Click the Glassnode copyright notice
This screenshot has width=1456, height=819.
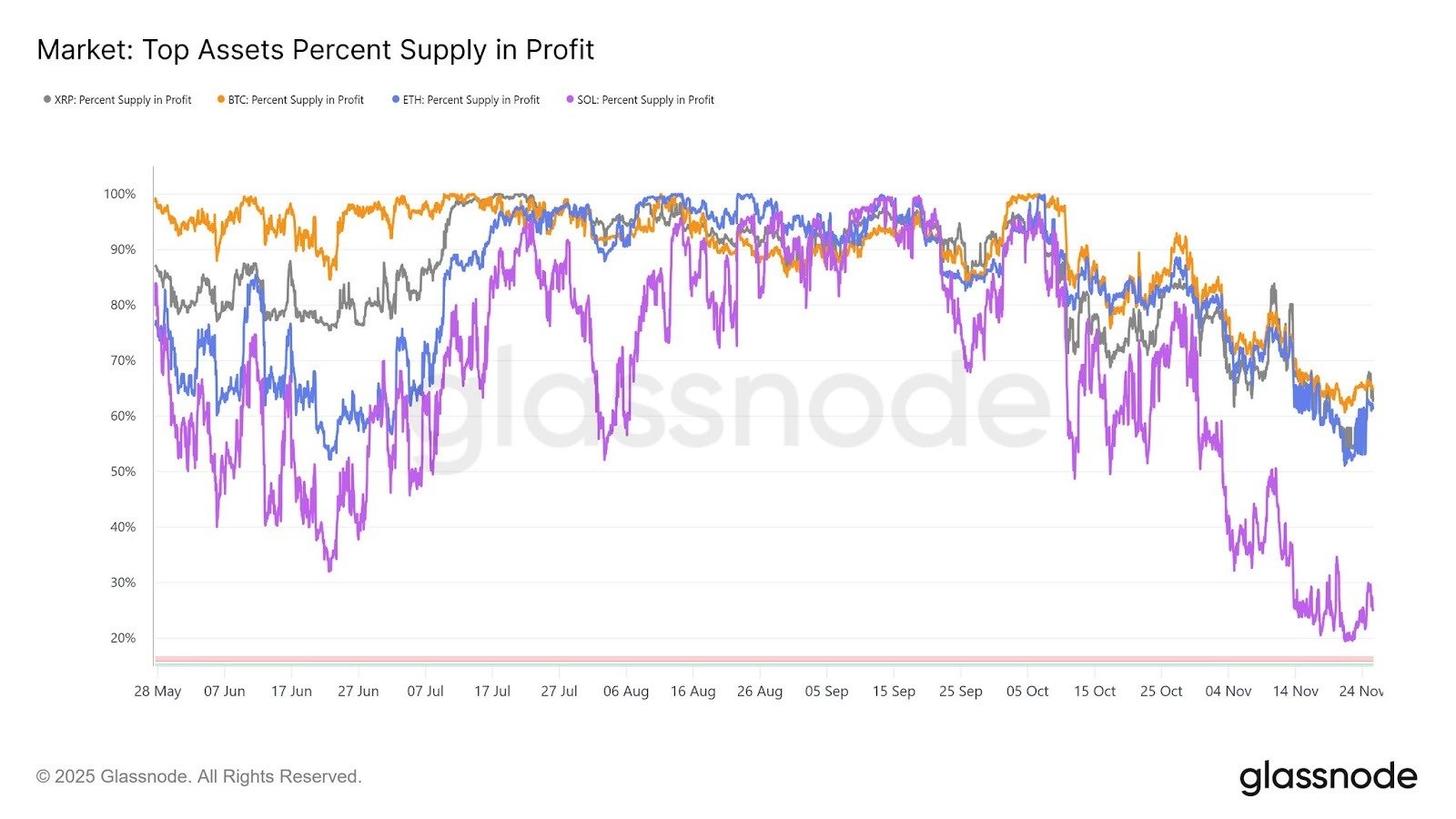pyautogui.click(x=198, y=776)
